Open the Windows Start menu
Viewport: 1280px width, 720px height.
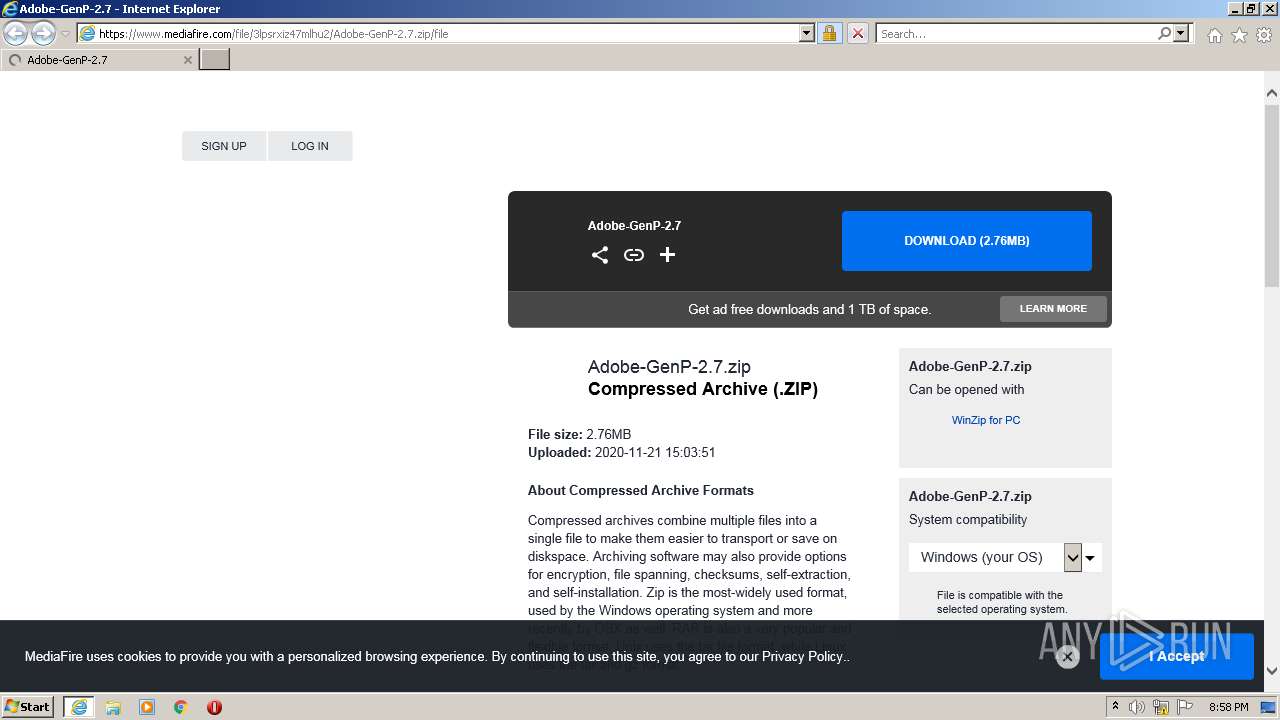[x=28, y=707]
